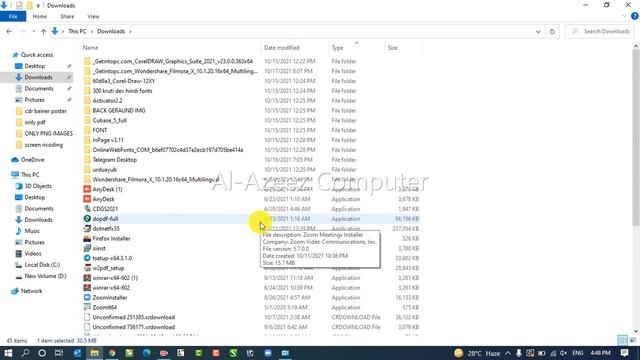The width and height of the screenshot is (640, 360).
Task: Open Desktop under Quick access
Action: [x=35, y=66]
